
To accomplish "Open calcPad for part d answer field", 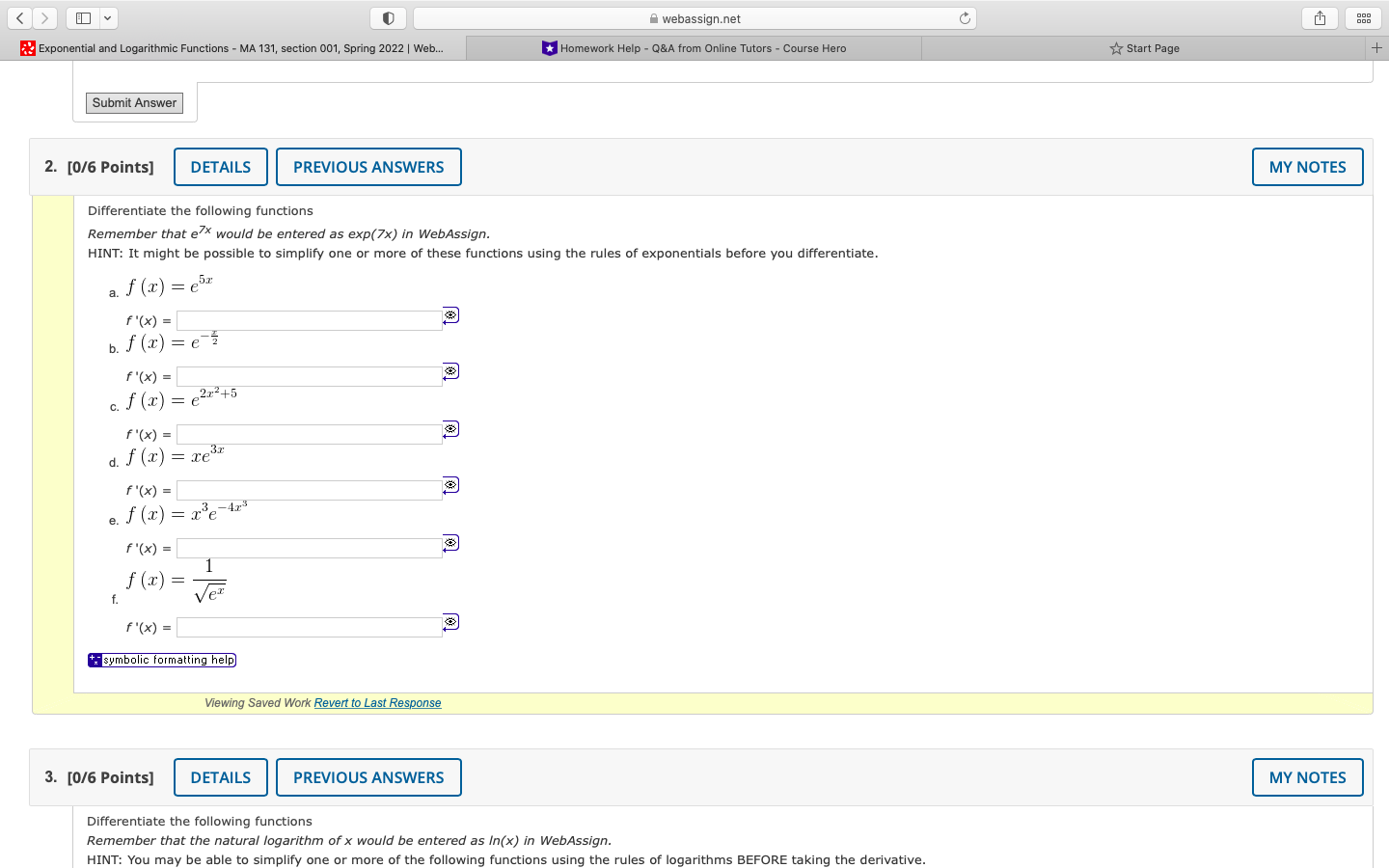I will click(450, 485).
